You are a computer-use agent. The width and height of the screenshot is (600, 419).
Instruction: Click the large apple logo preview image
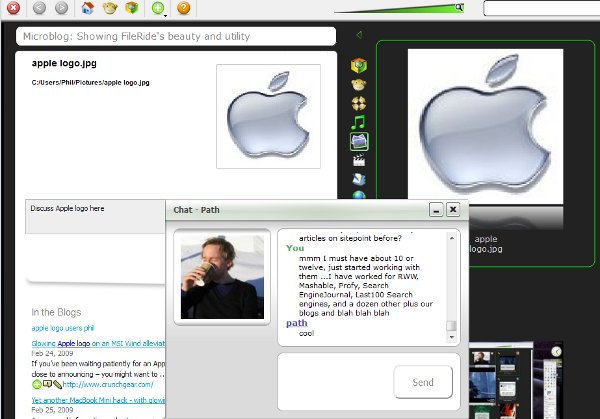[x=485, y=127]
